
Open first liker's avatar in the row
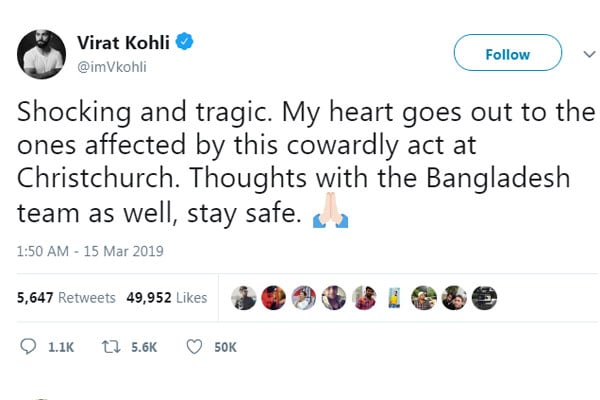tap(243, 298)
